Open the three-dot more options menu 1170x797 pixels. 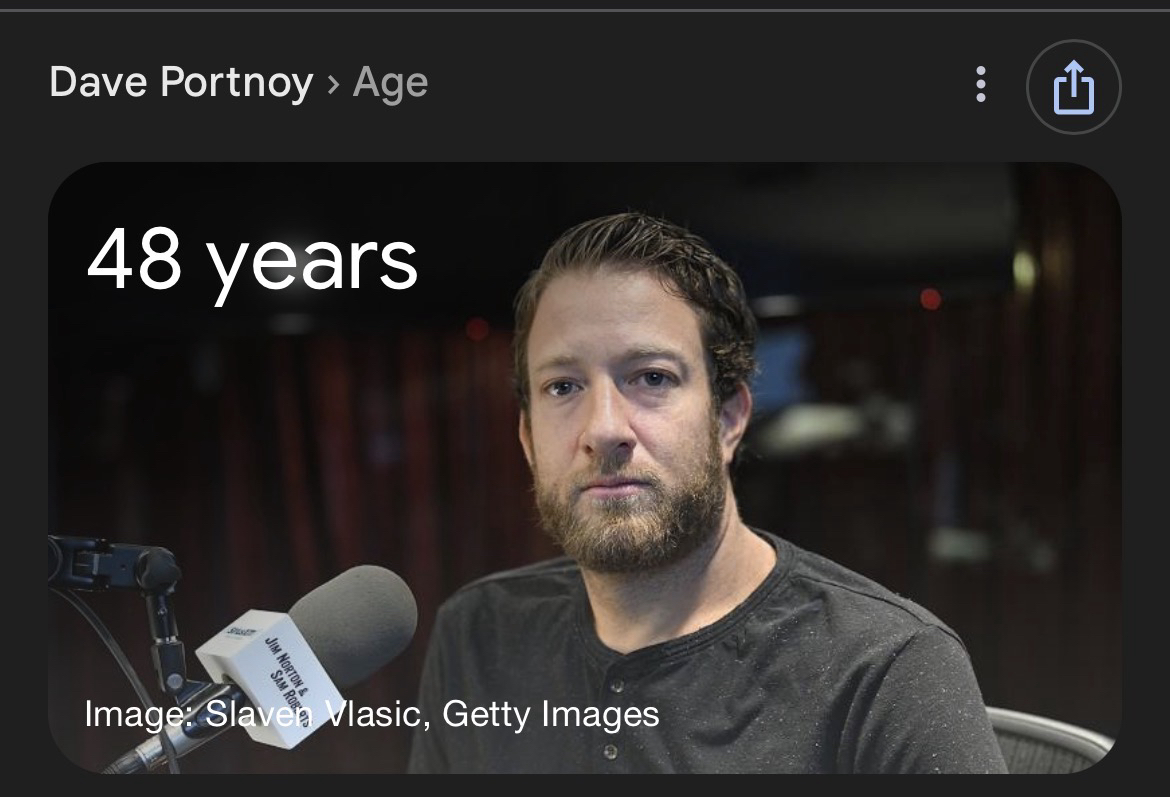pos(980,84)
